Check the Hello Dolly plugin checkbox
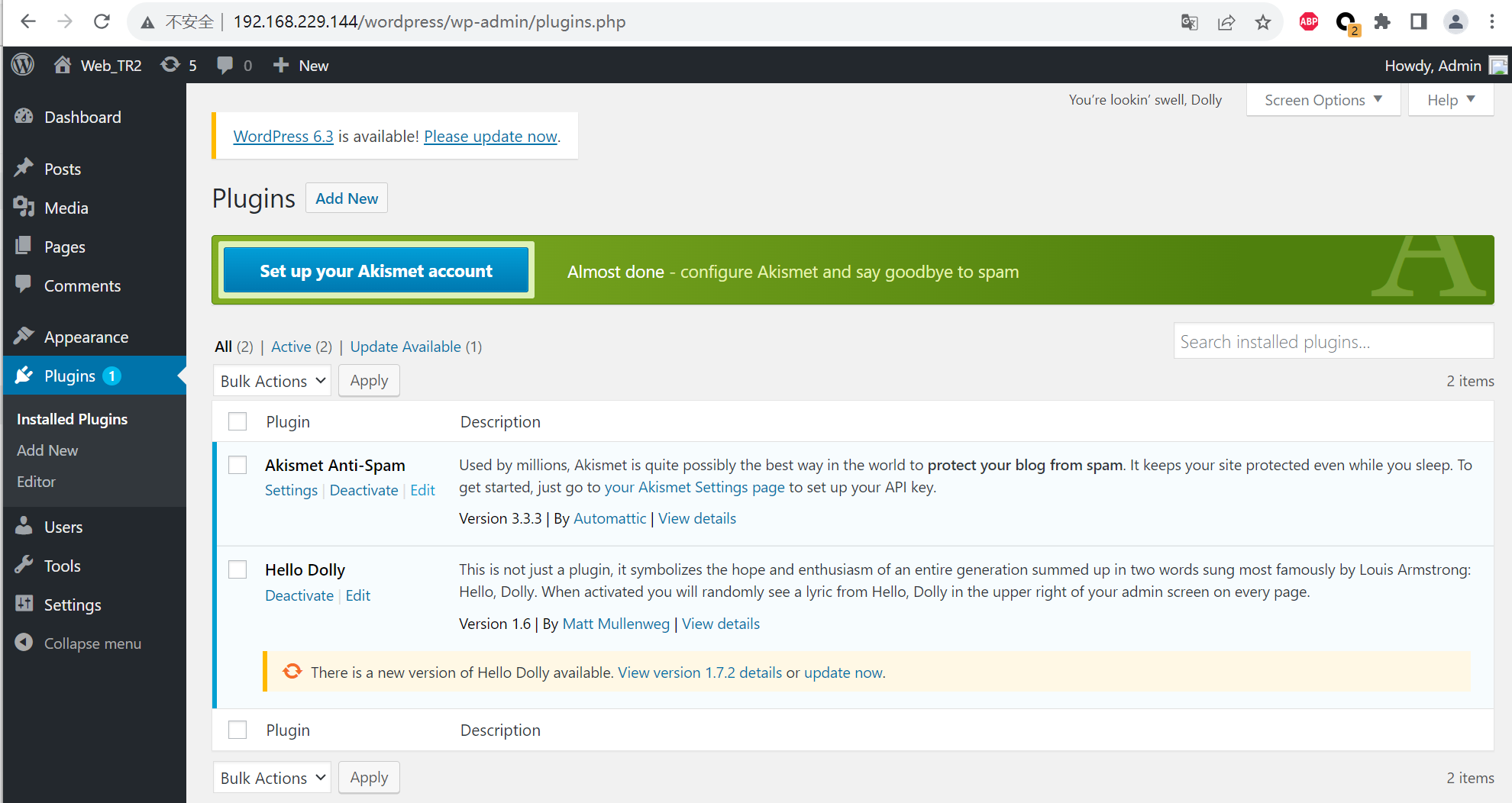The height and width of the screenshot is (803, 1512). point(237,569)
